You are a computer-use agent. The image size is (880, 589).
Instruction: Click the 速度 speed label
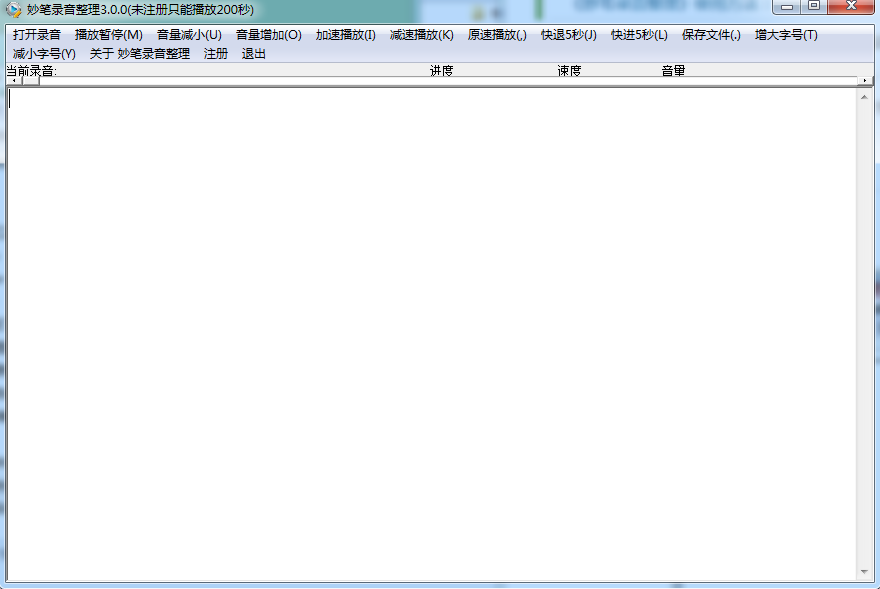click(x=569, y=71)
